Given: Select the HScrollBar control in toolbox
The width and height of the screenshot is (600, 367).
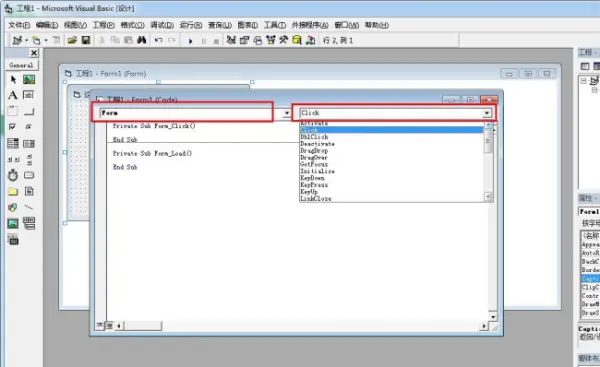Looking at the screenshot, I should click(13, 159).
